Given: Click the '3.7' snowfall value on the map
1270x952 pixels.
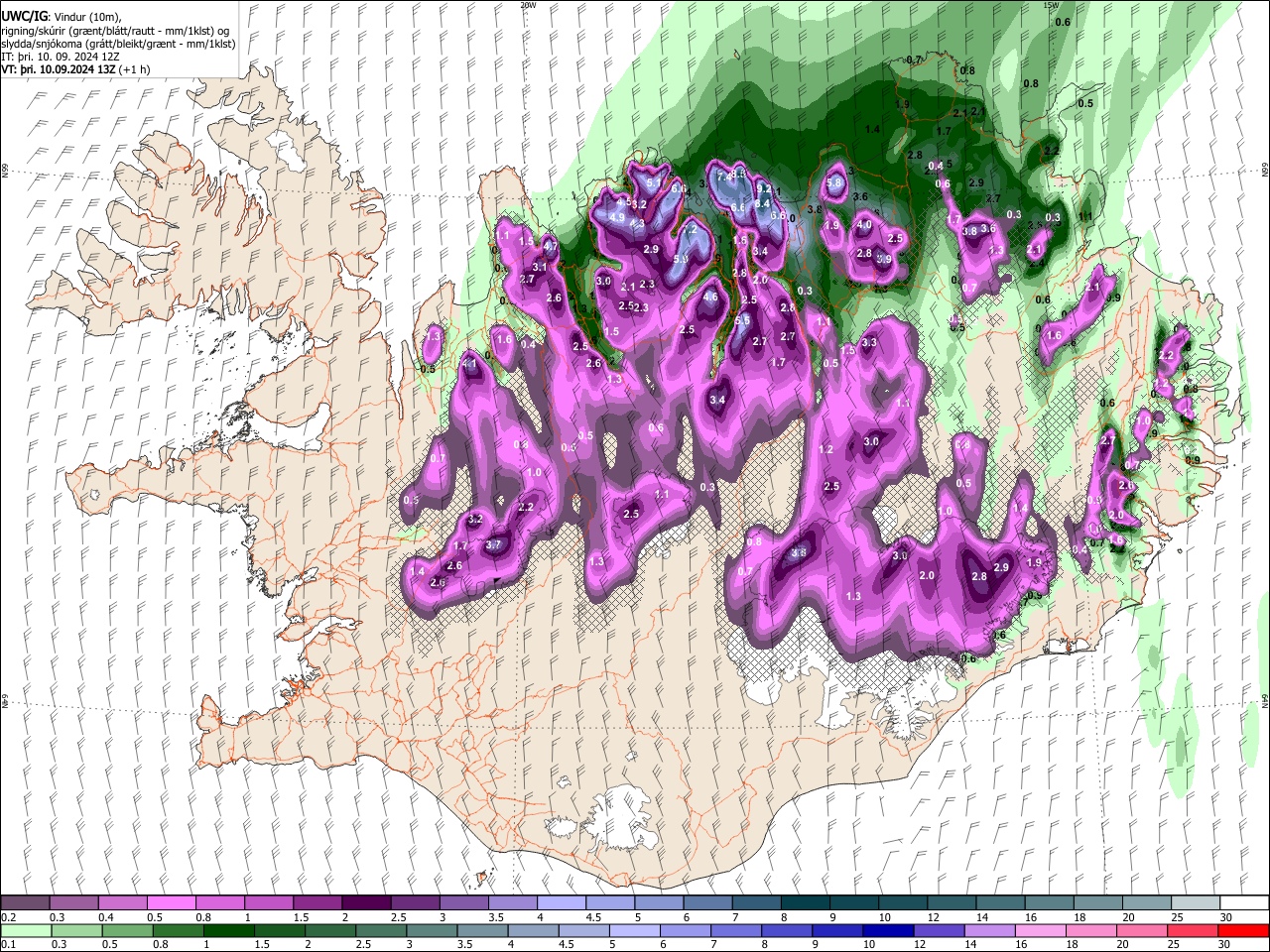Looking at the screenshot, I should click(493, 545).
